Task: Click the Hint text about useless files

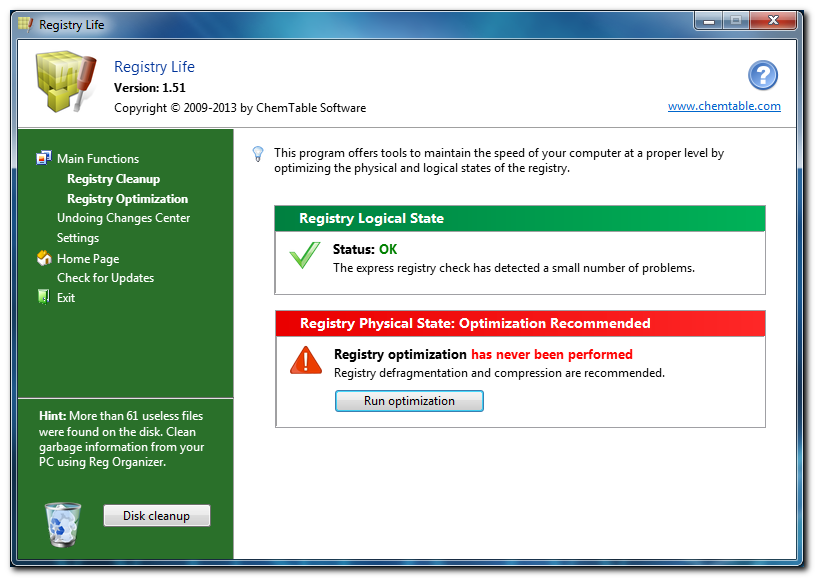Action: [122, 439]
